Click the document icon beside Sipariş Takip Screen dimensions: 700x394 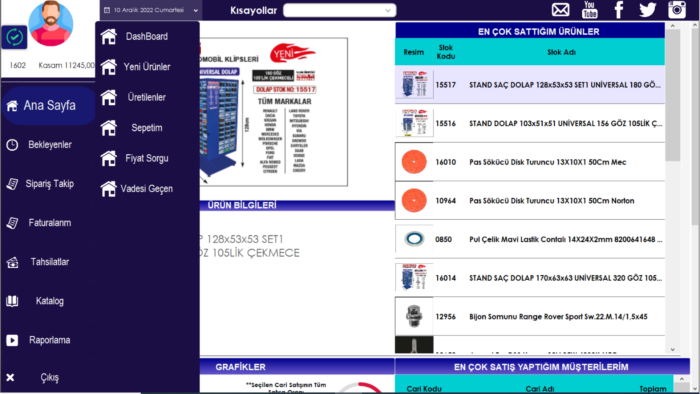12,184
